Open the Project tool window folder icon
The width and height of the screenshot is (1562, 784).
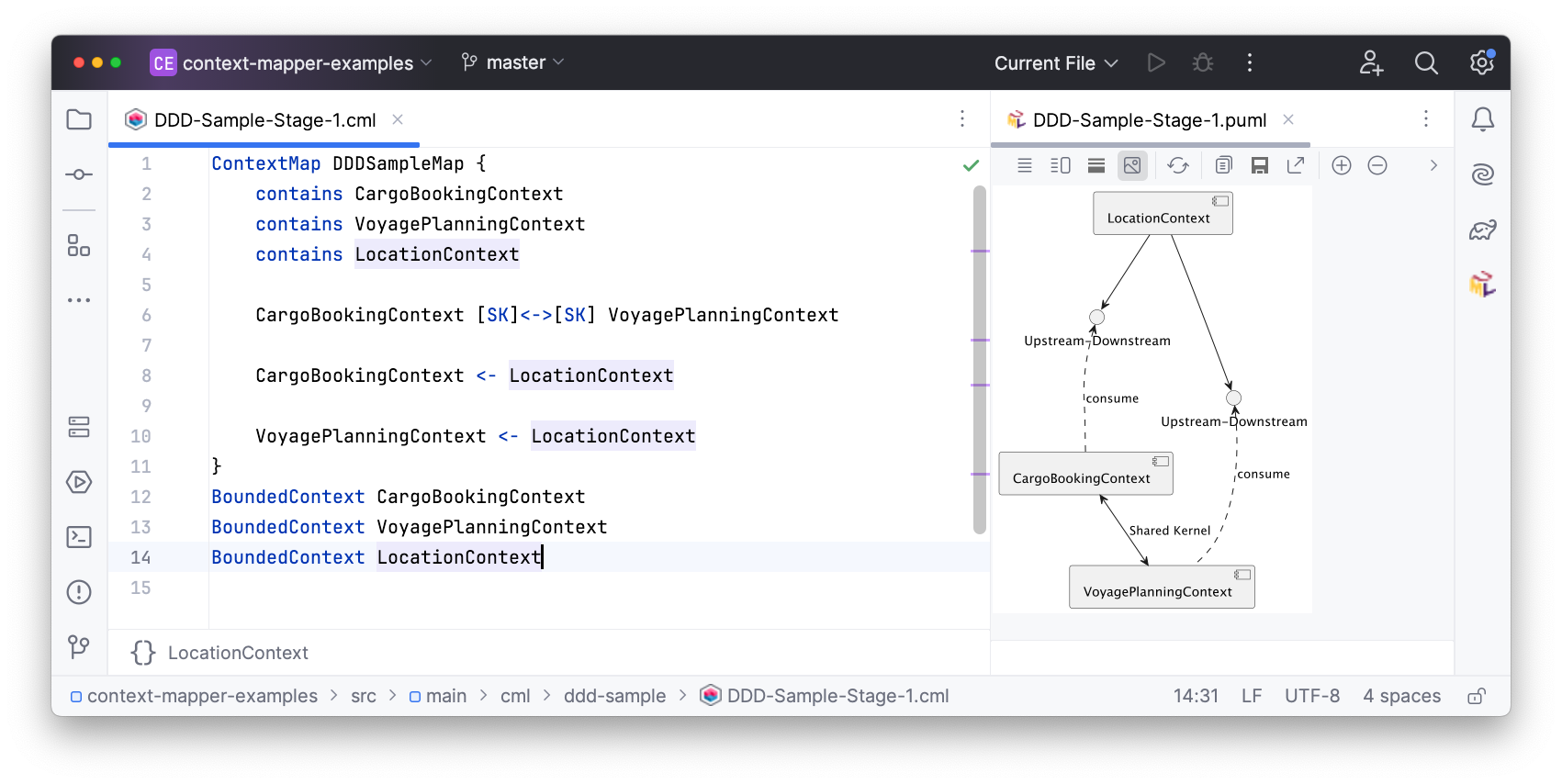pos(79,119)
